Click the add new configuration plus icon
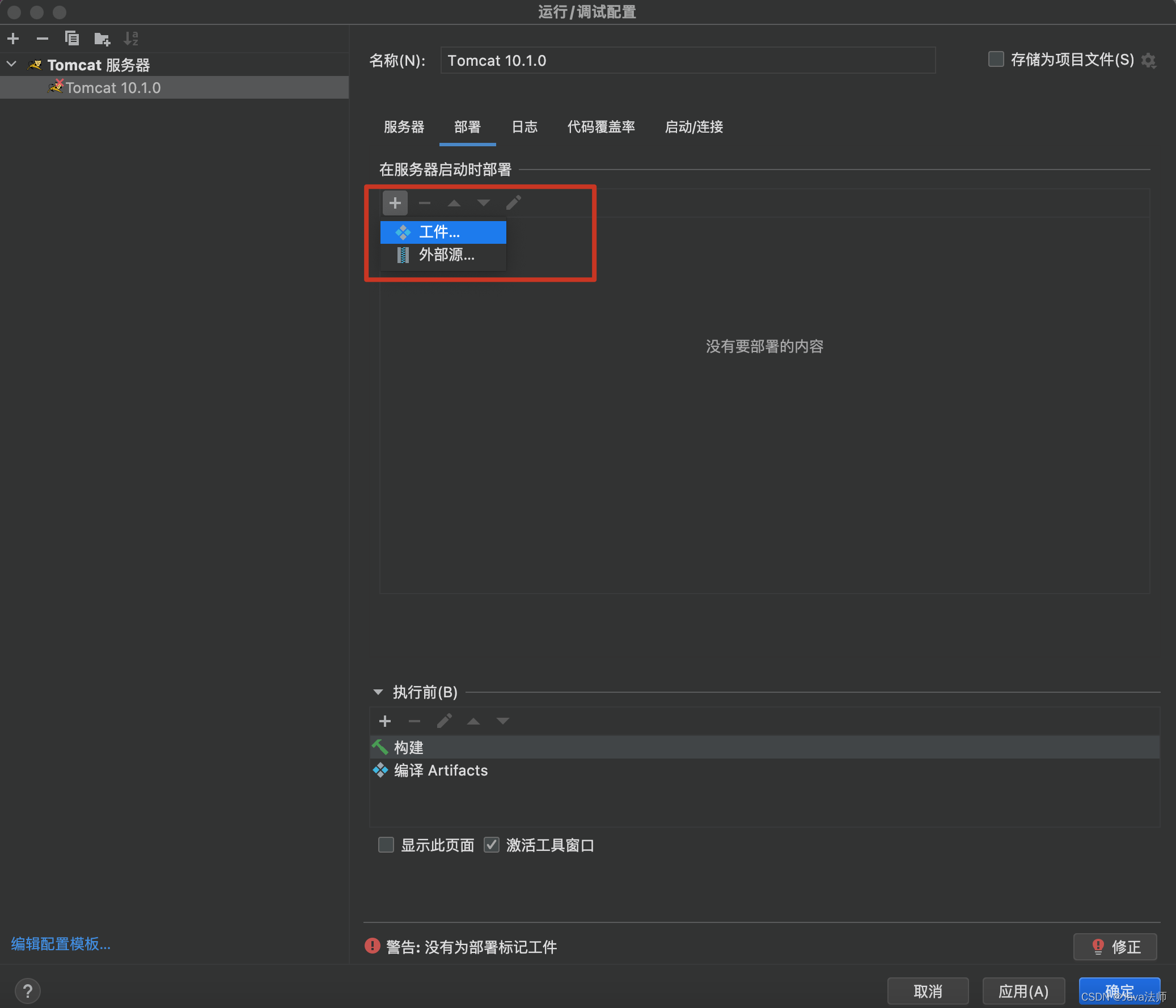1176x1008 pixels. pyautogui.click(x=13, y=39)
